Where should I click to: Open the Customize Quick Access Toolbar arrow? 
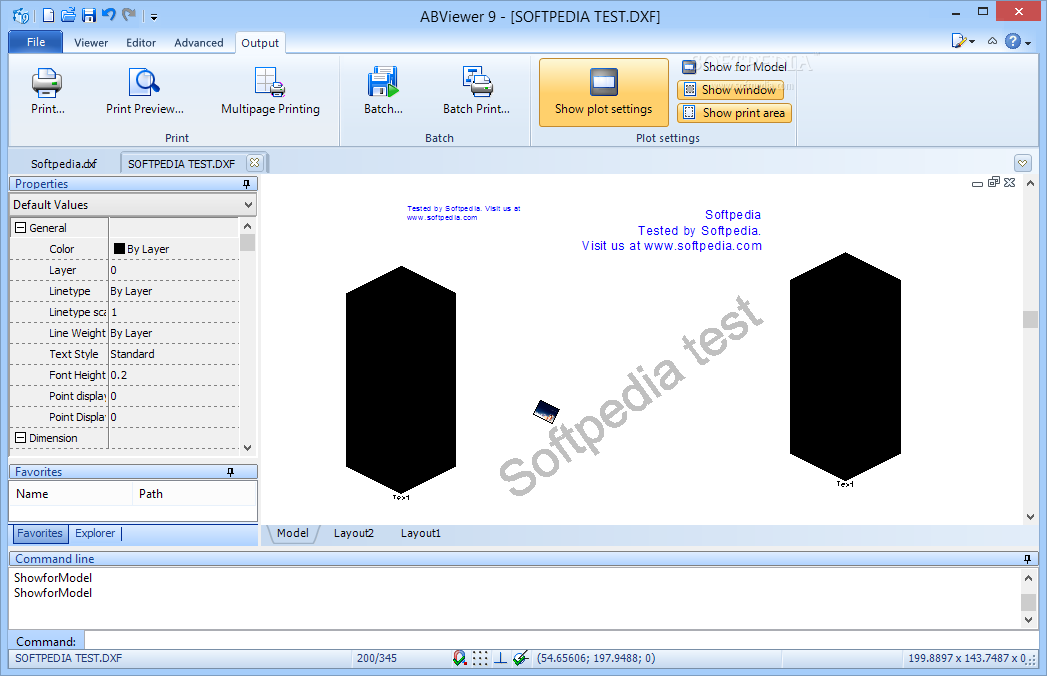point(154,16)
